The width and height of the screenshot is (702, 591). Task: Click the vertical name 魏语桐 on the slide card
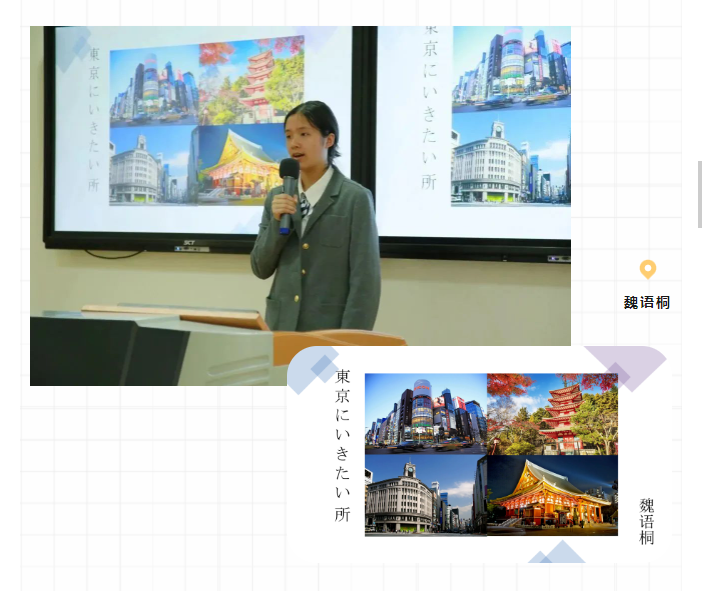click(x=646, y=522)
